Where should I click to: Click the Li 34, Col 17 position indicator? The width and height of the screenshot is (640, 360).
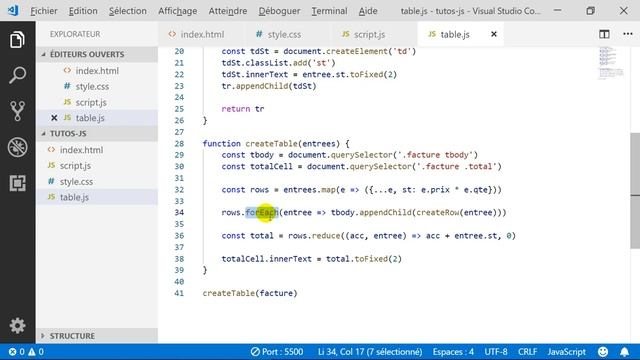[370, 352]
